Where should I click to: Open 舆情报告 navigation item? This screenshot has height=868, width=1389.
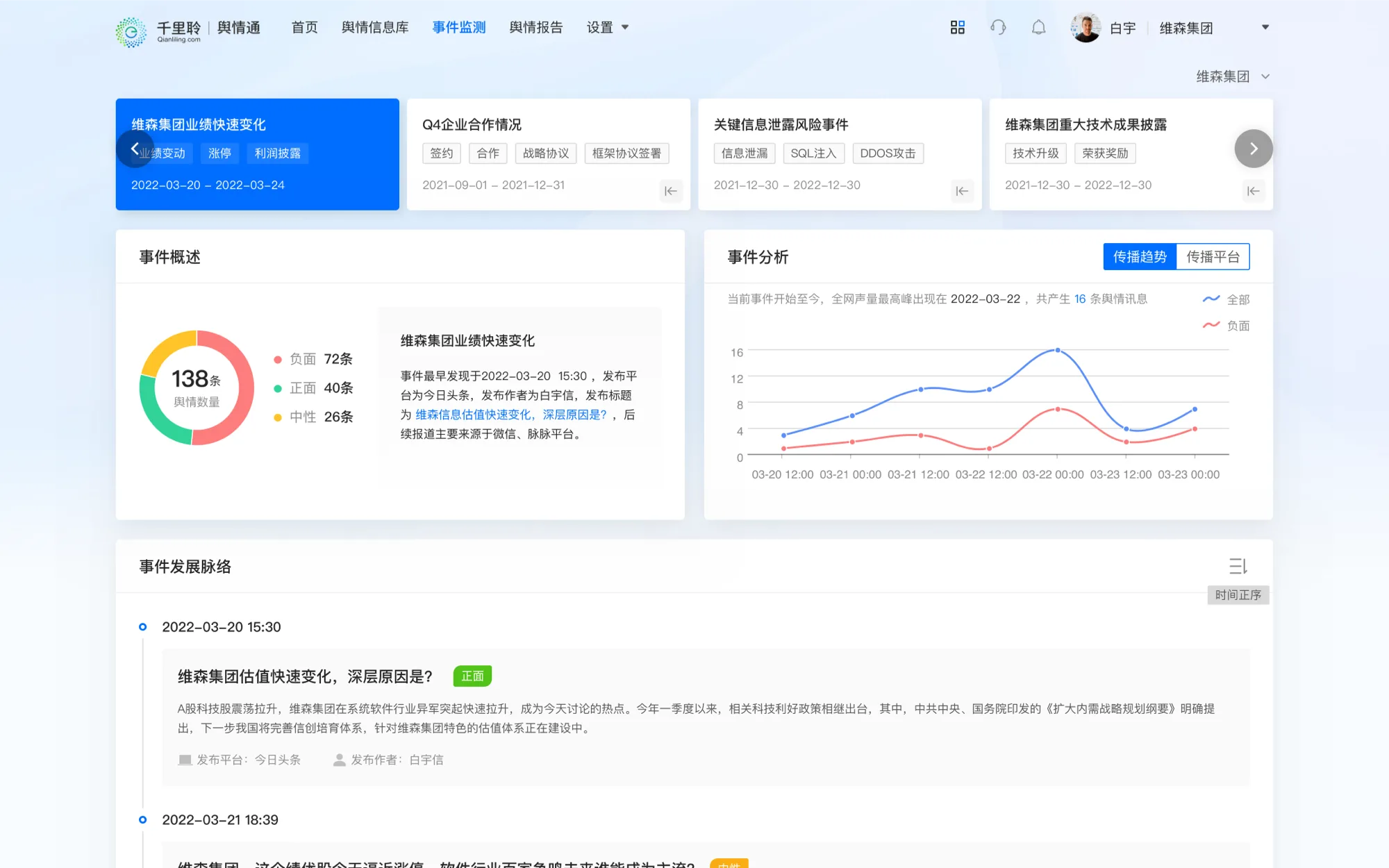[535, 27]
